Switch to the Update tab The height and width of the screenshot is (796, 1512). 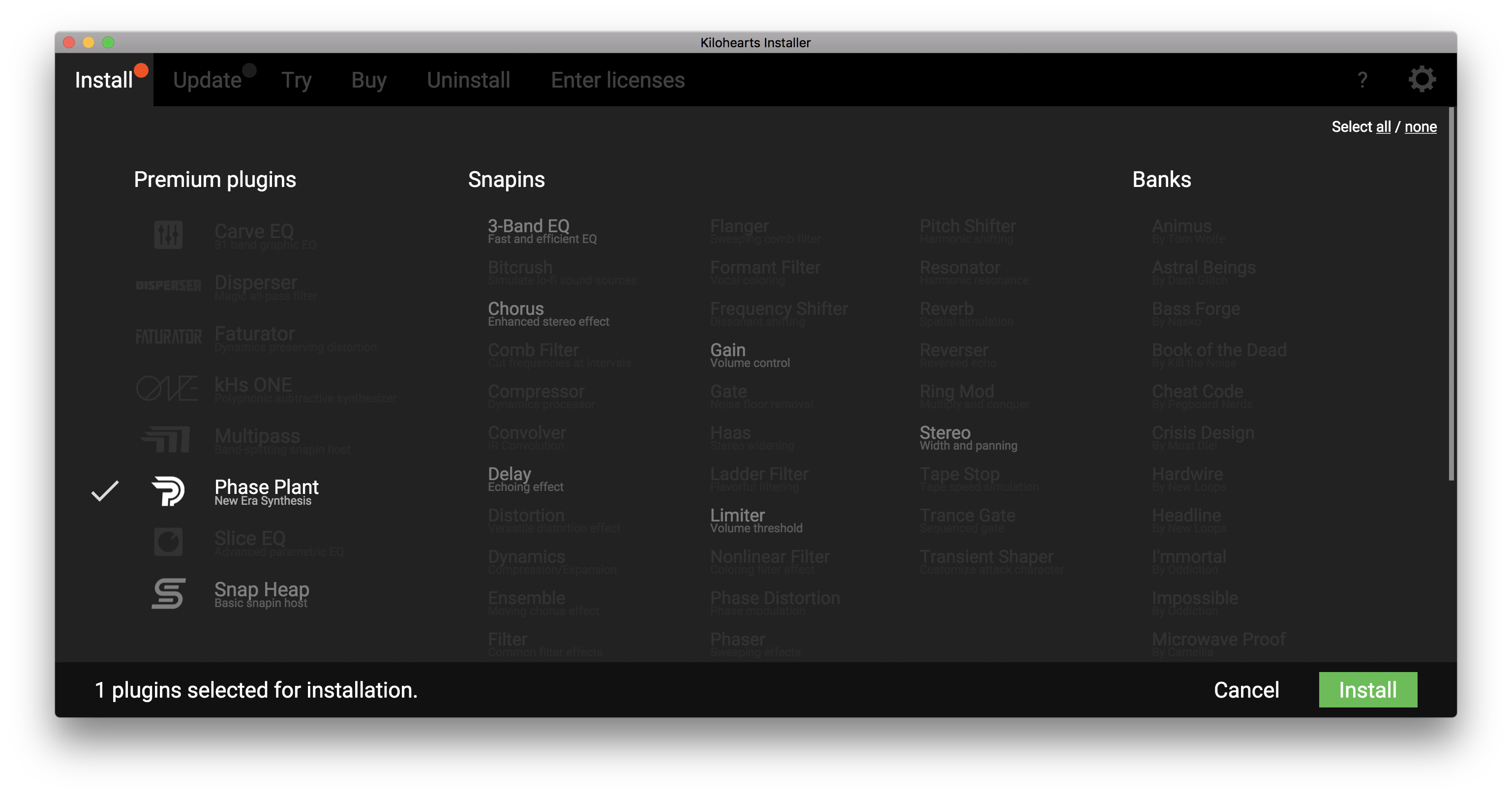click(x=207, y=80)
